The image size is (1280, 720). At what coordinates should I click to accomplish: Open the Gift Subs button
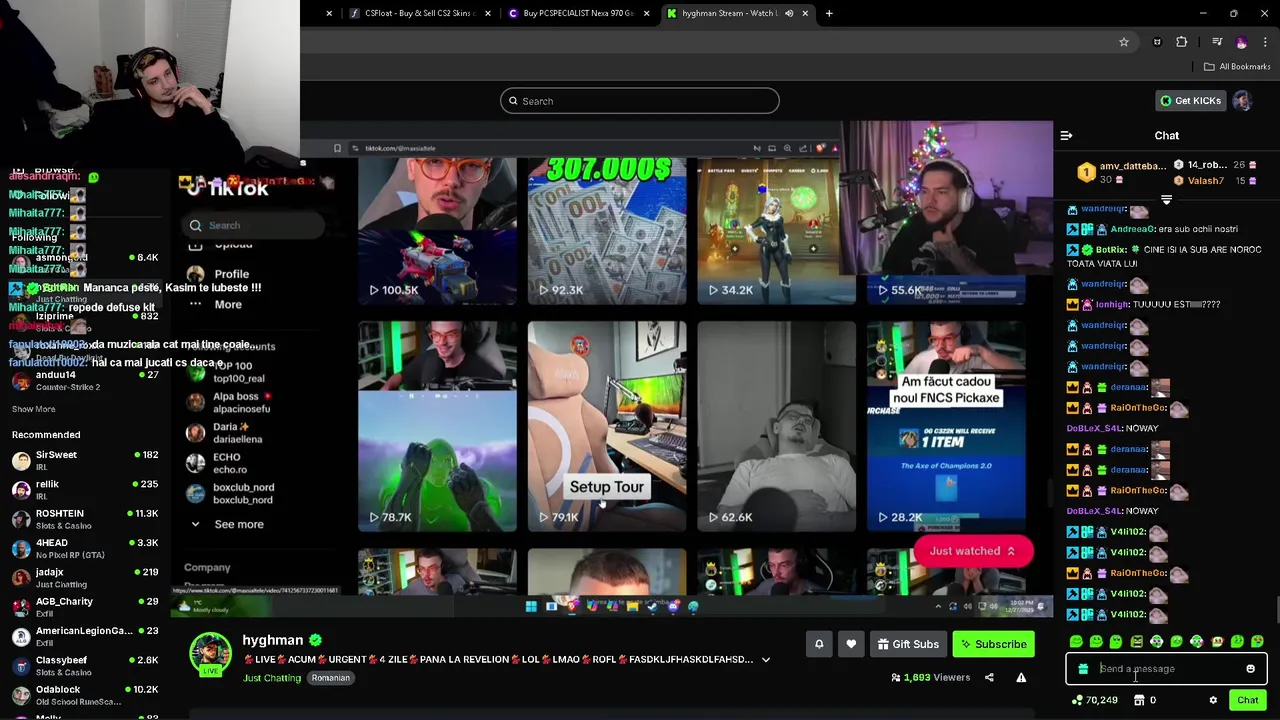(x=908, y=644)
